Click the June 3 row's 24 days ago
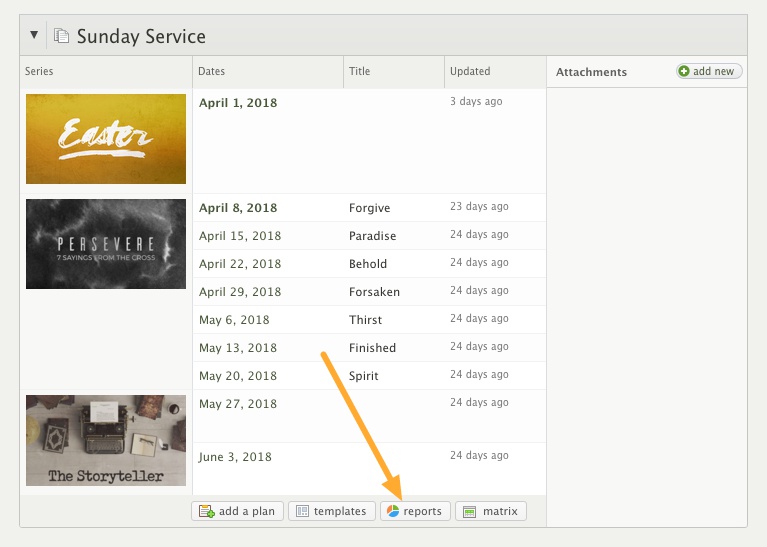767x547 pixels. pos(479,456)
